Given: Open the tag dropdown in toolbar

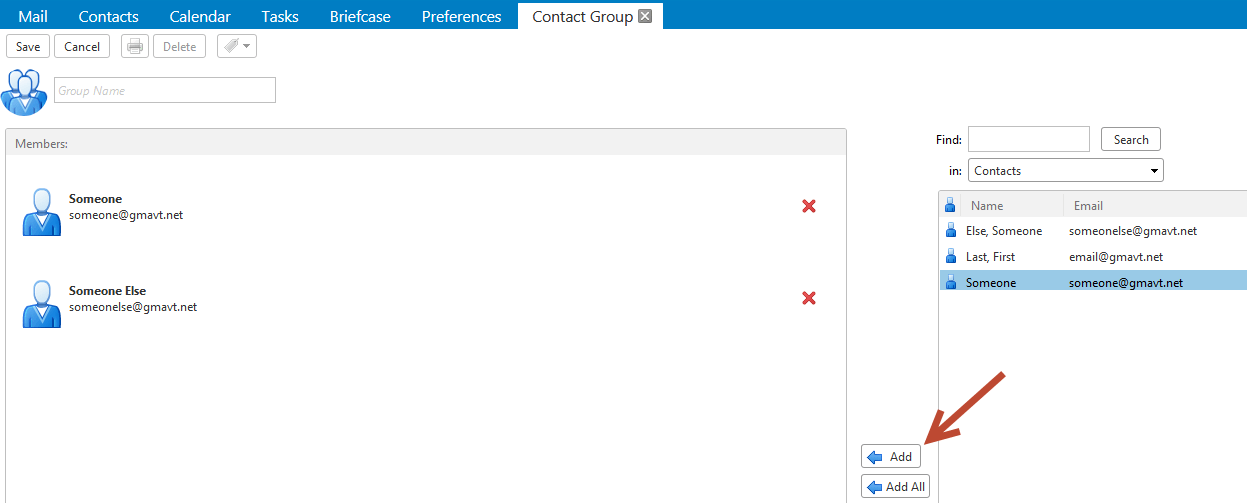Looking at the screenshot, I should [x=237, y=46].
